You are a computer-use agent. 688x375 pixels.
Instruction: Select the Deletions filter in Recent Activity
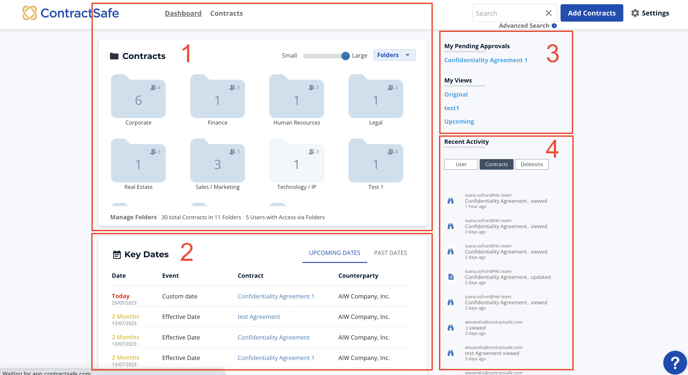(x=532, y=164)
